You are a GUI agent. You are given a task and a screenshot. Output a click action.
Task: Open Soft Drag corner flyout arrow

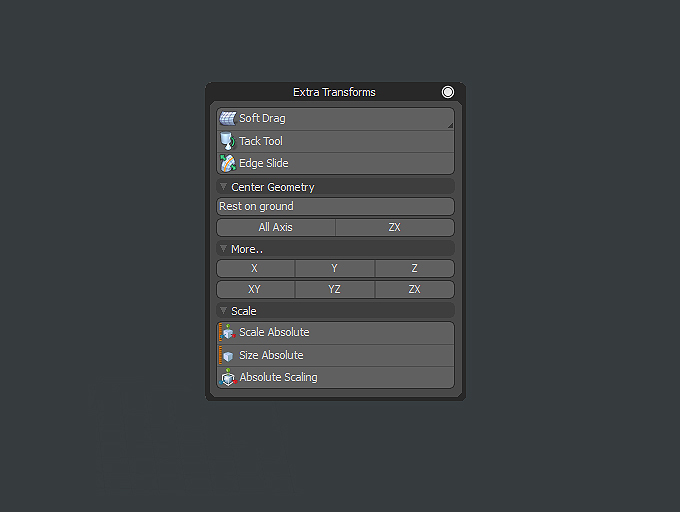[450, 125]
